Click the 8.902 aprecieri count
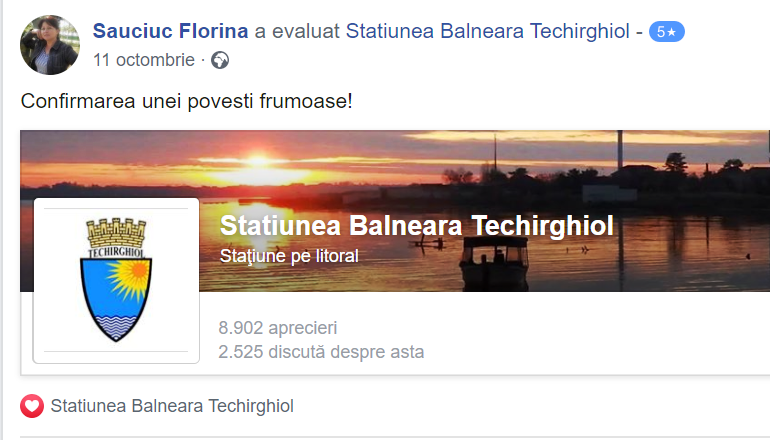Screen dimensions: 770x440 click(x=278, y=328)
